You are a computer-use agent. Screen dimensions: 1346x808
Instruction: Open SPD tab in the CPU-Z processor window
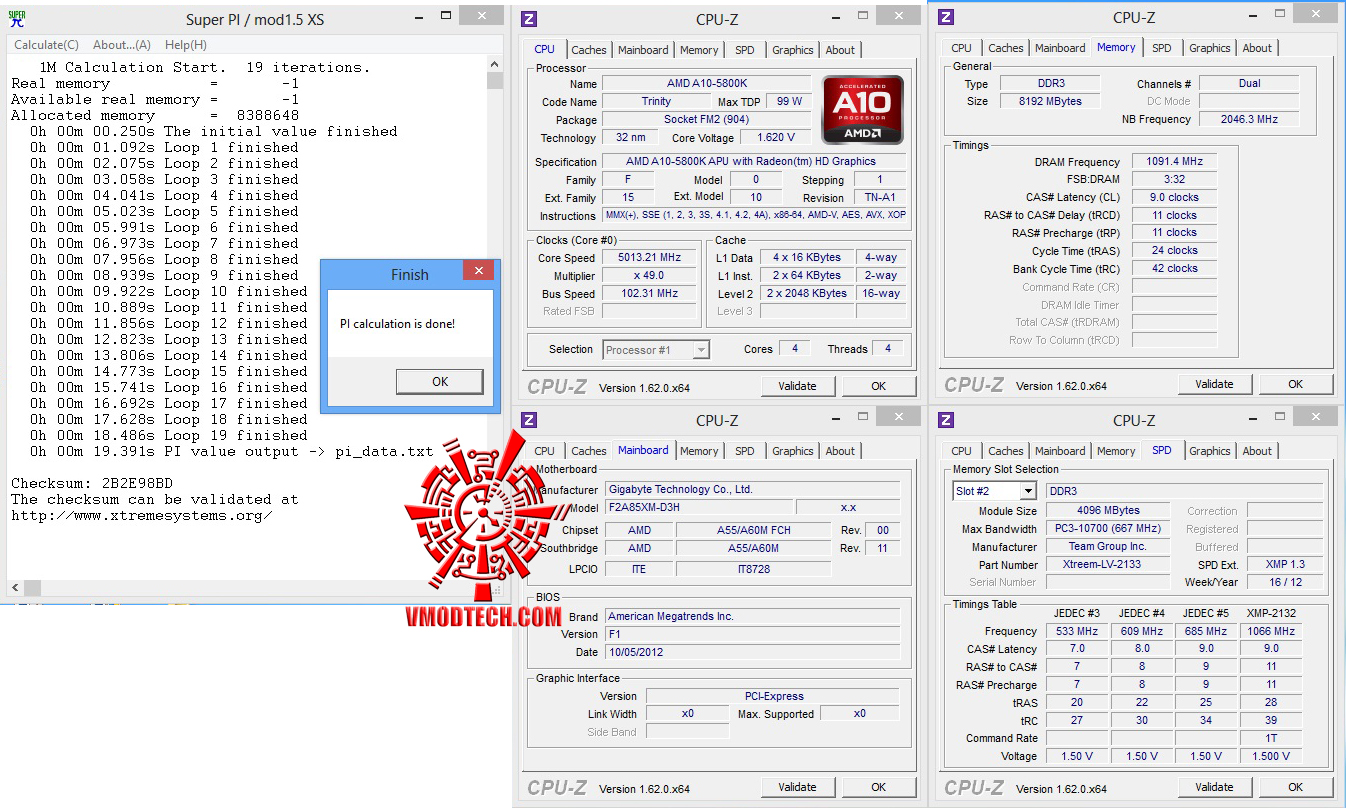[x=745, y=50]
